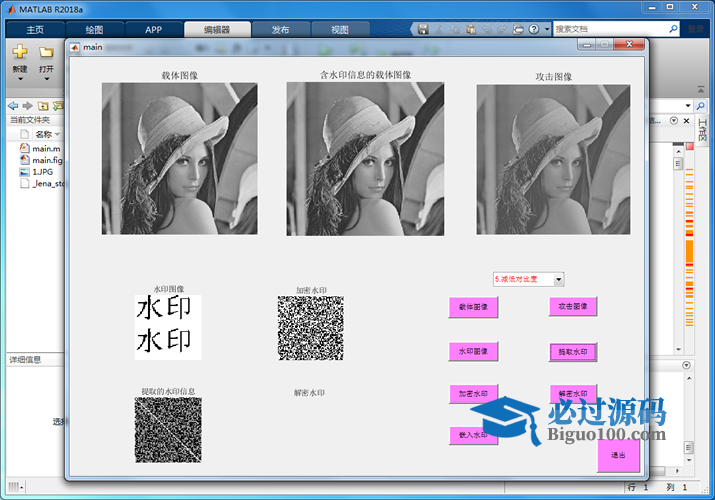Viewport: 715px width, 500px height.
Task: Open the current path dropdown arrow at right
Action: pos(688,106)
